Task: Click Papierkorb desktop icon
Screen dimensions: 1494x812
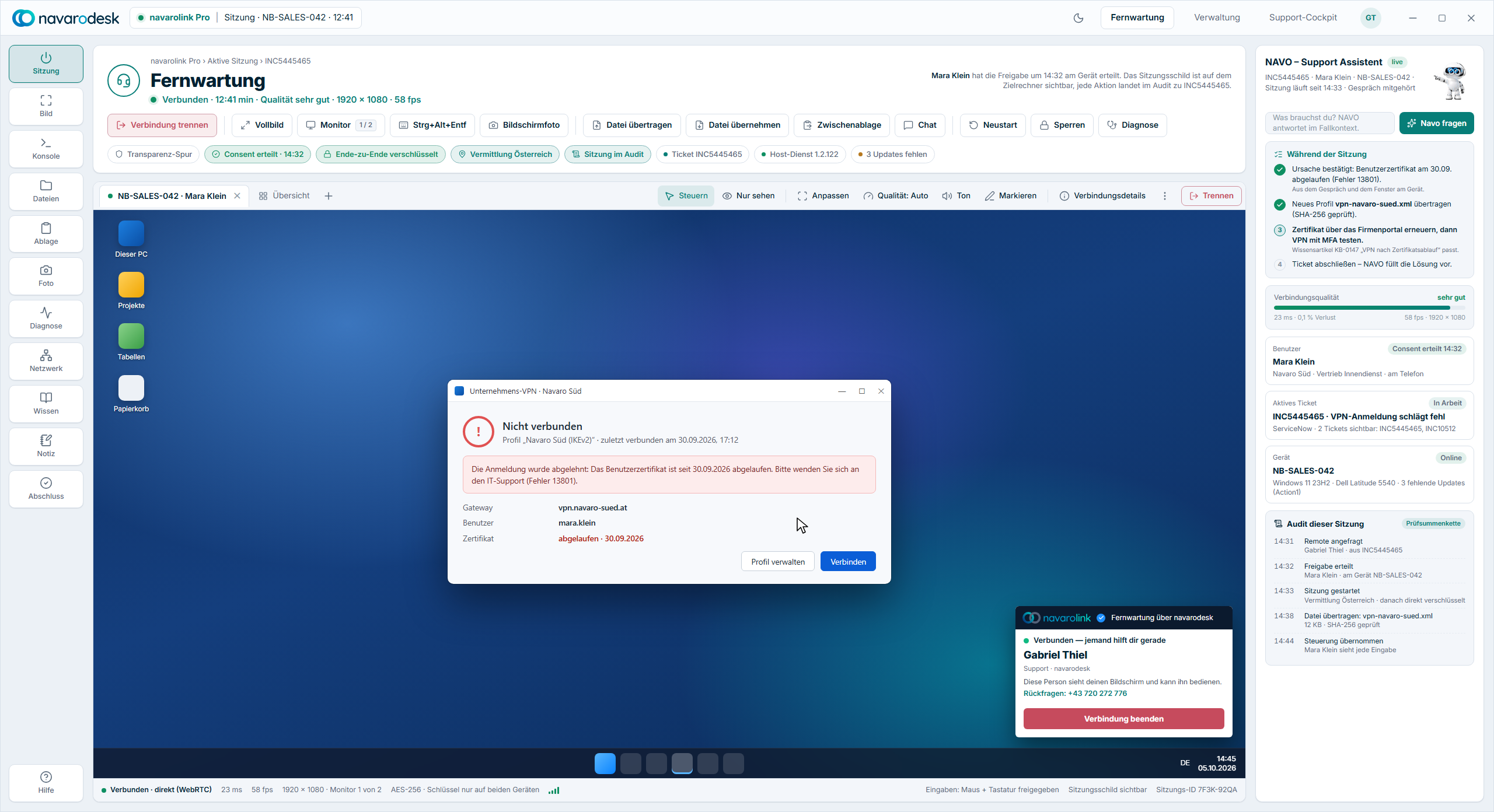Action: 131,394
